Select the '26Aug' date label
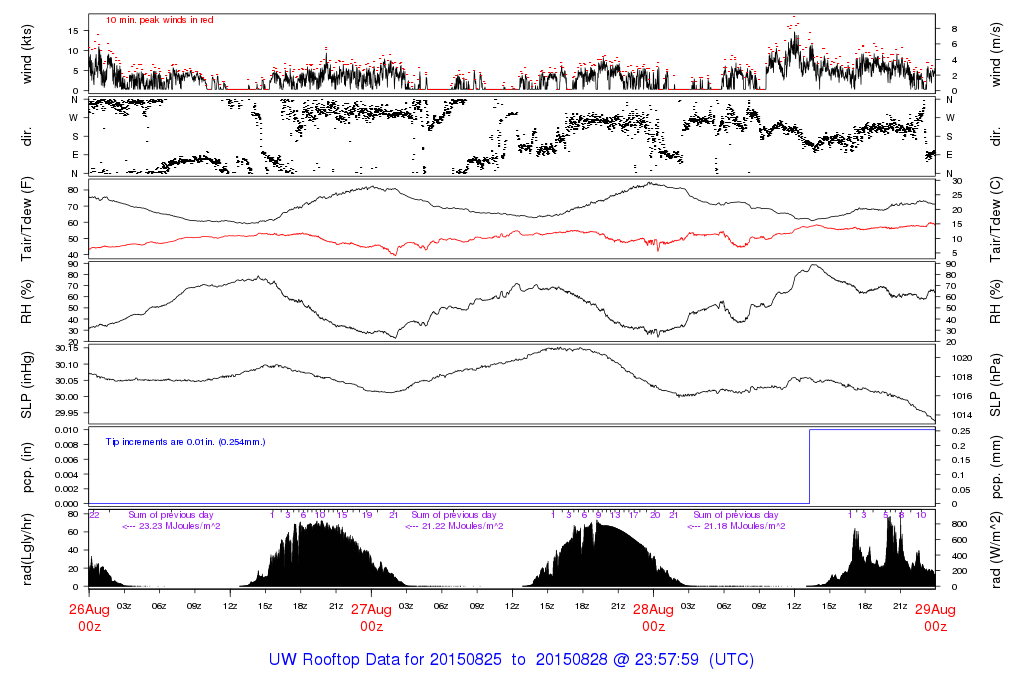Screen dimensions: 1024x700 pyautogui.click(x=89, y=609)
